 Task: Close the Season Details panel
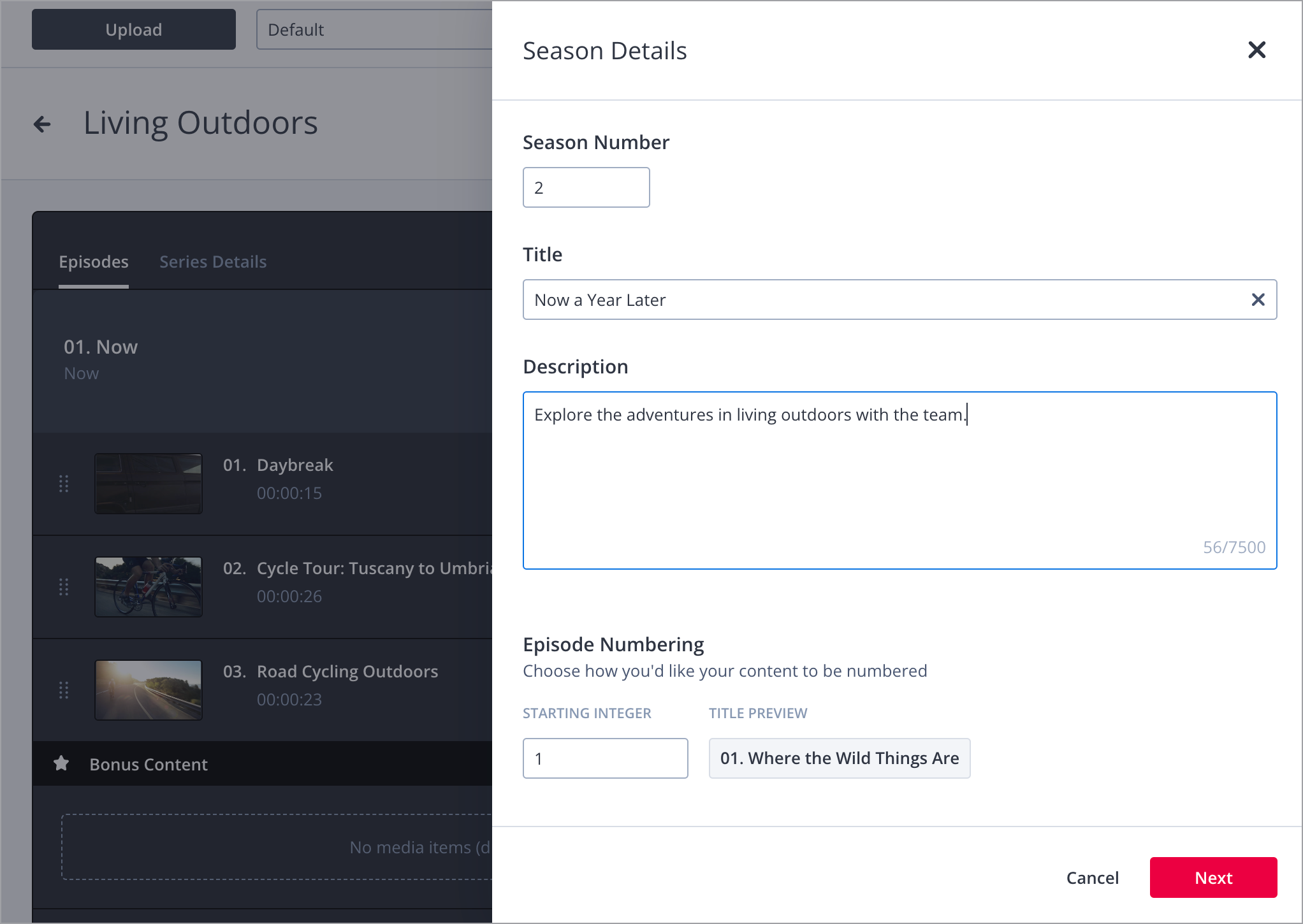[1256, 50]
